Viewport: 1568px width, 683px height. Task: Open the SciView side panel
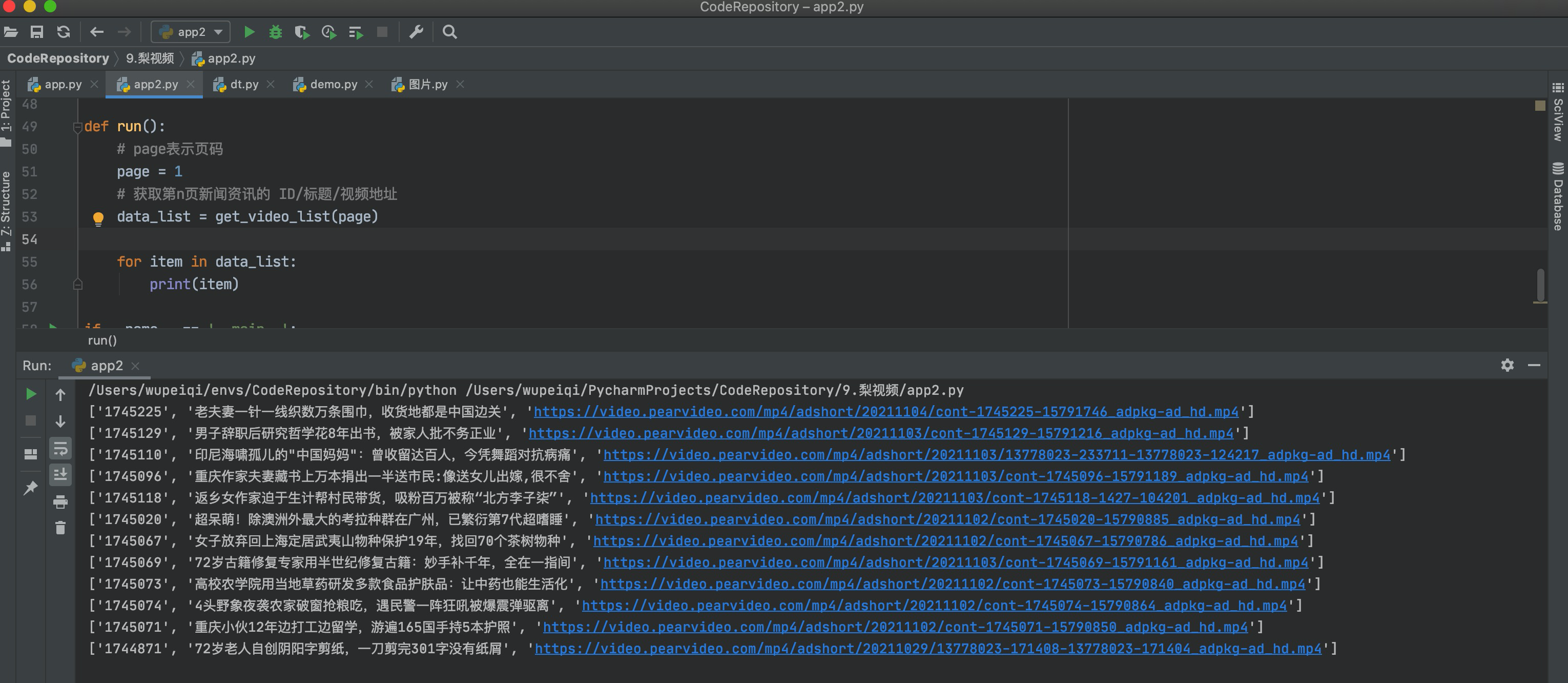pos(1558,113)
